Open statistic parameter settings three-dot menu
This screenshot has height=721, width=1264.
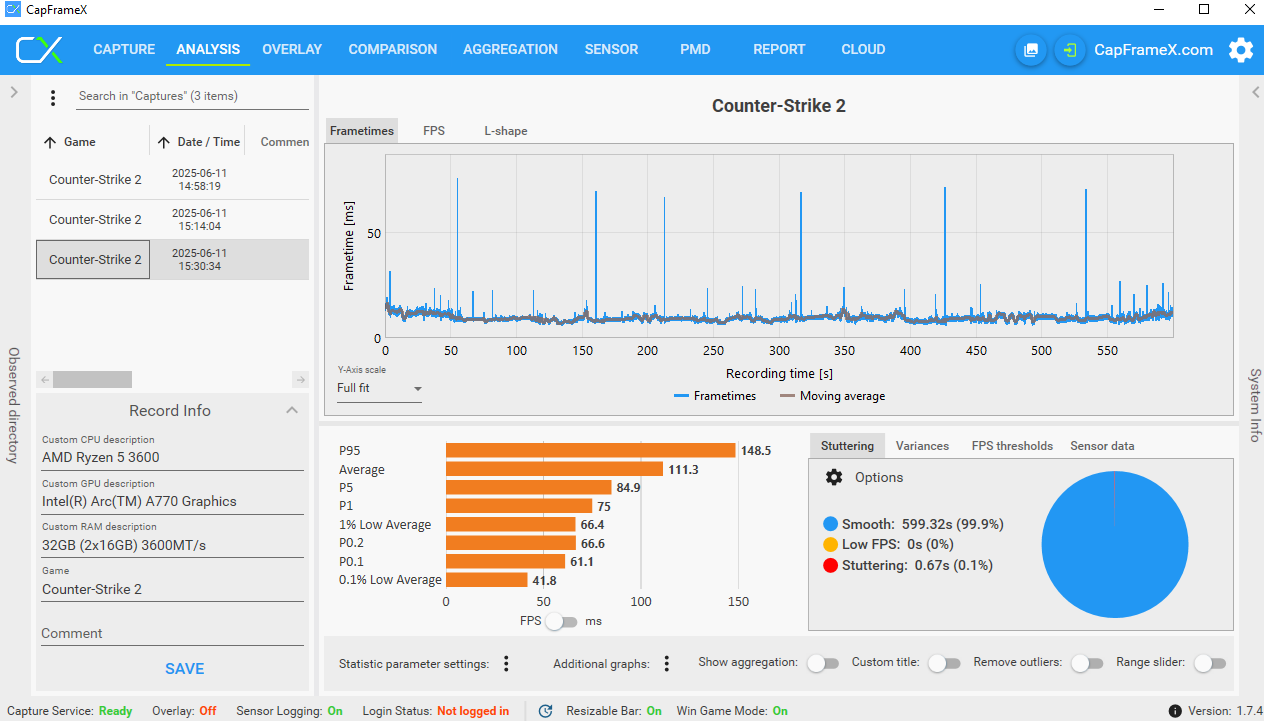pos(507,664)
